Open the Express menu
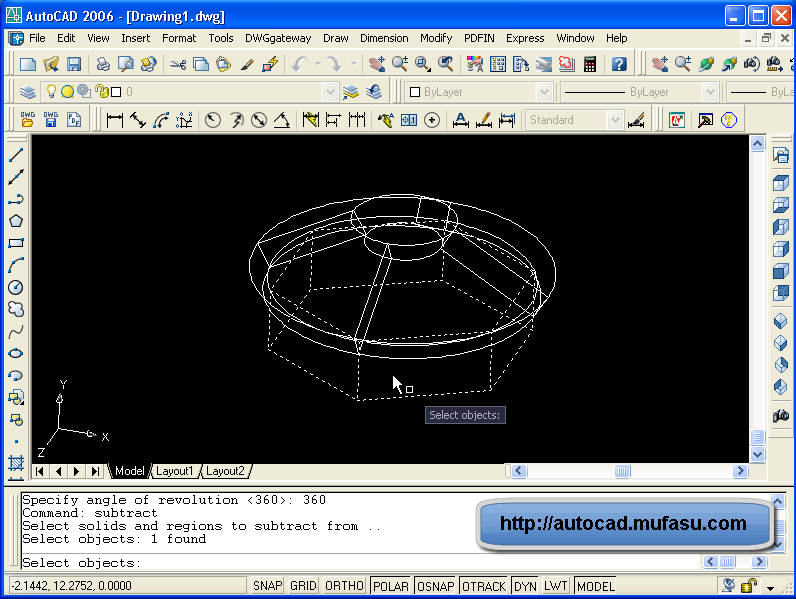This screenshot has height=599, width=796. (x=525, y=38)
